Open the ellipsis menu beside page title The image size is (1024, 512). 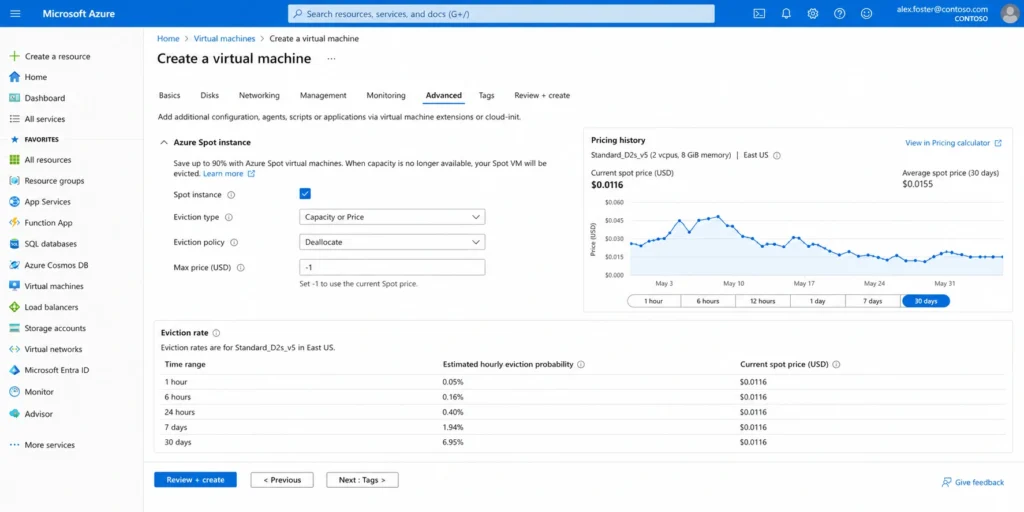point(331,59)
